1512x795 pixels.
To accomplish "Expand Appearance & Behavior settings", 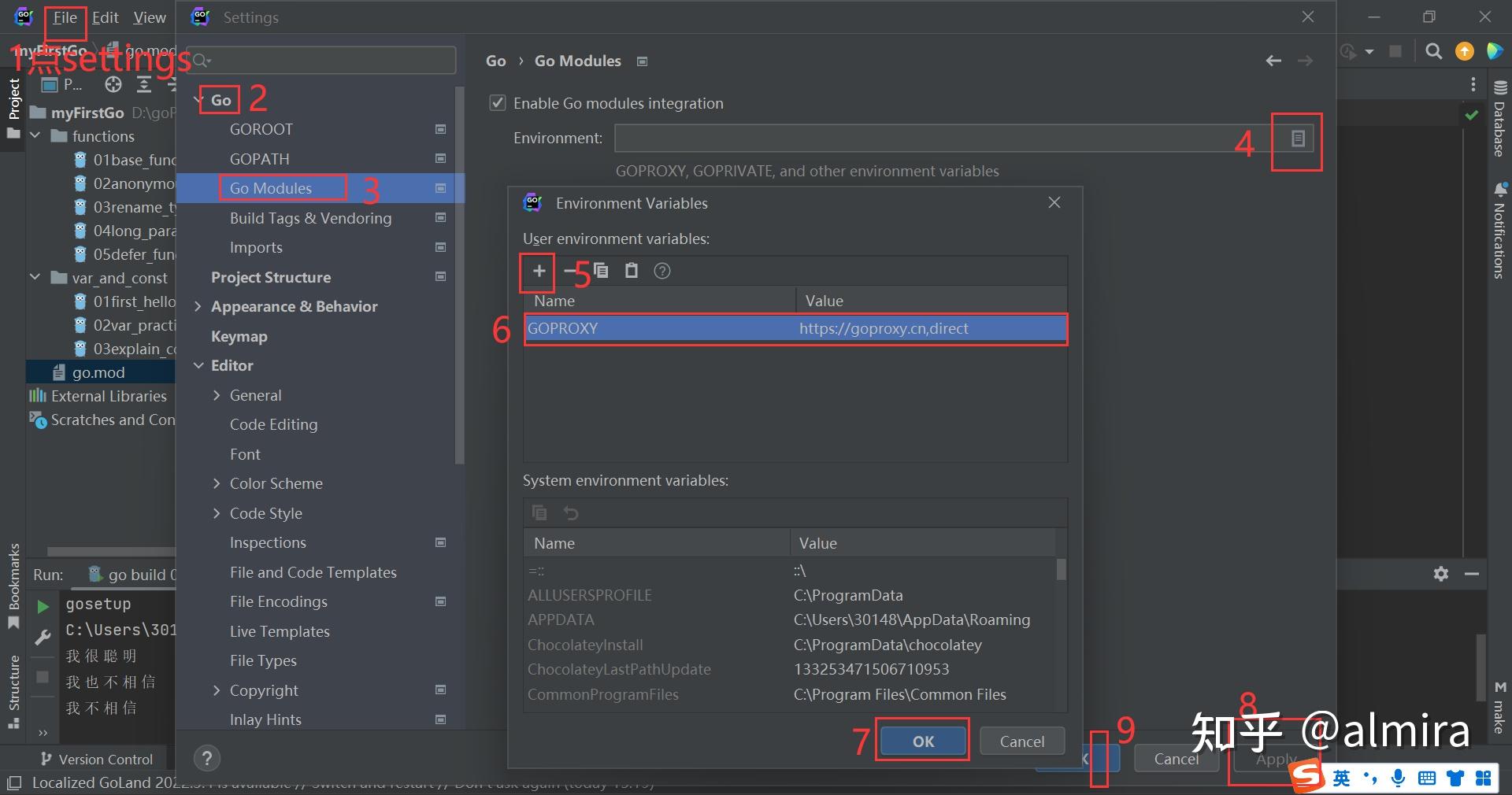I will click(x=198, y=306).
